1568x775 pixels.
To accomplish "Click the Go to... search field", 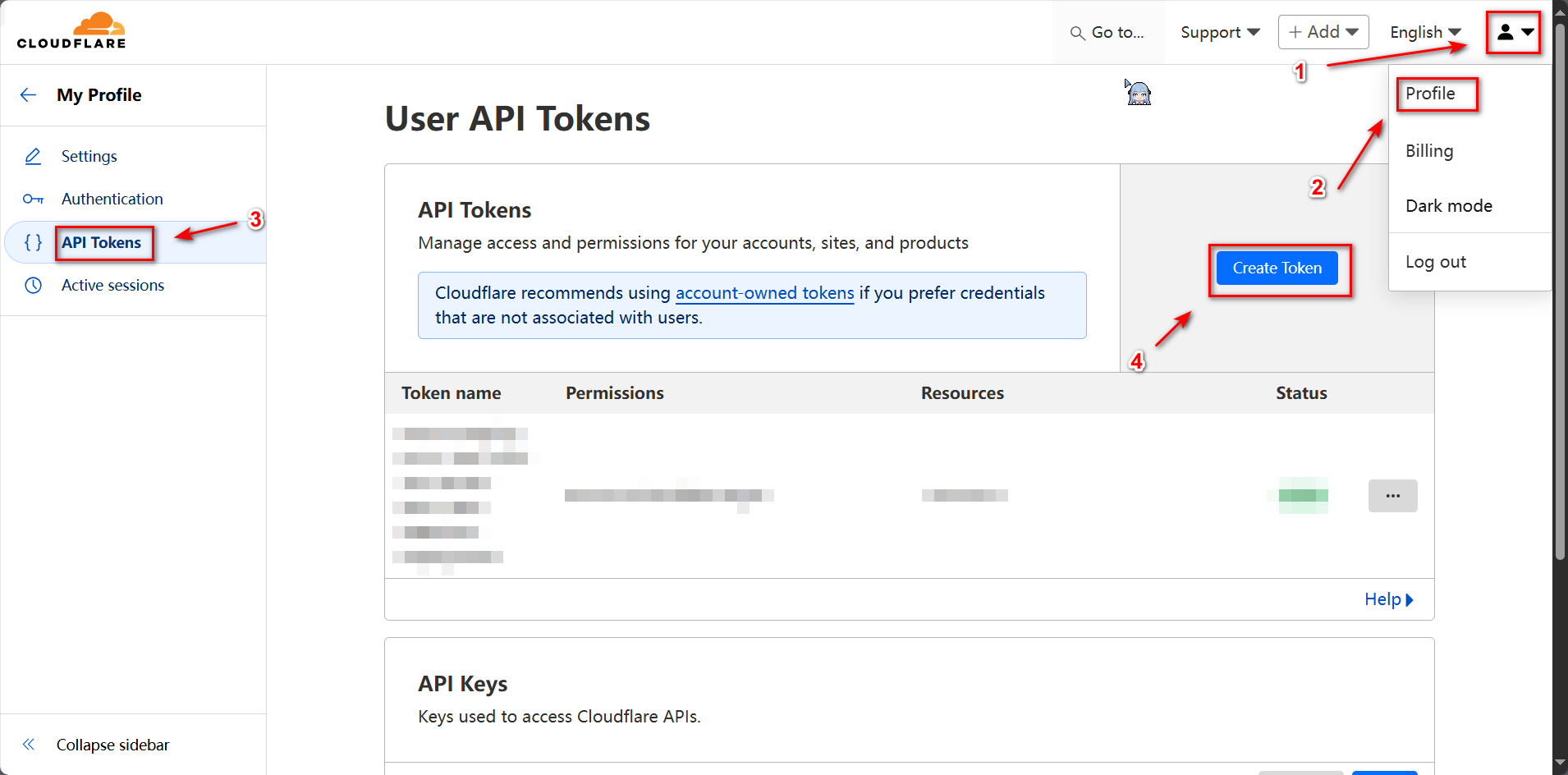I will 1108,32.
